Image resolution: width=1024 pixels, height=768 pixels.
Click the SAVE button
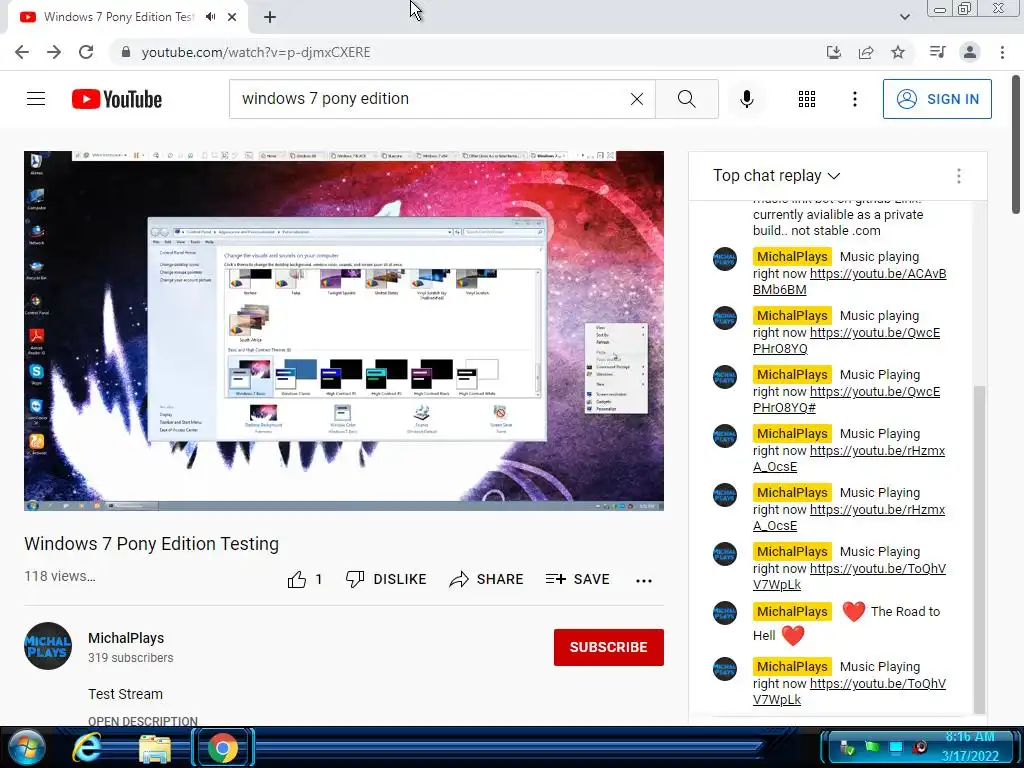tap(577, 579)
